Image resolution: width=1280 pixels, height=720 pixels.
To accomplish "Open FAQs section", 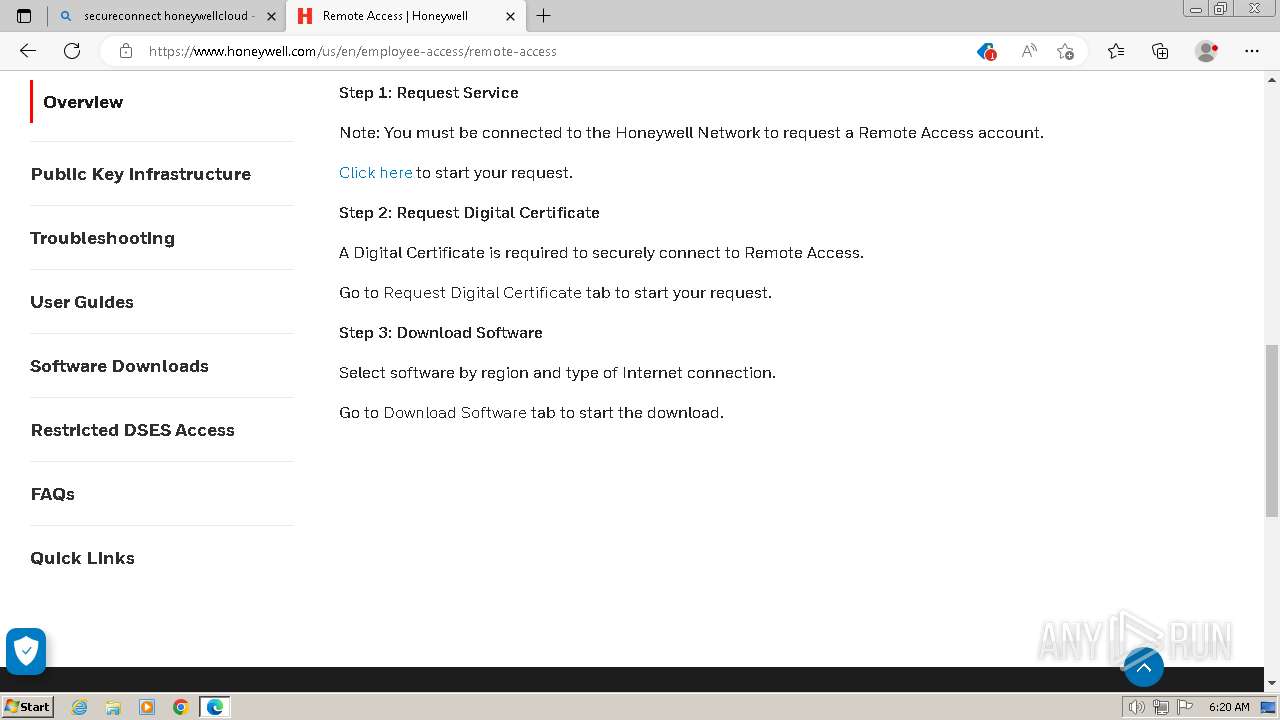I will (52, 494).
